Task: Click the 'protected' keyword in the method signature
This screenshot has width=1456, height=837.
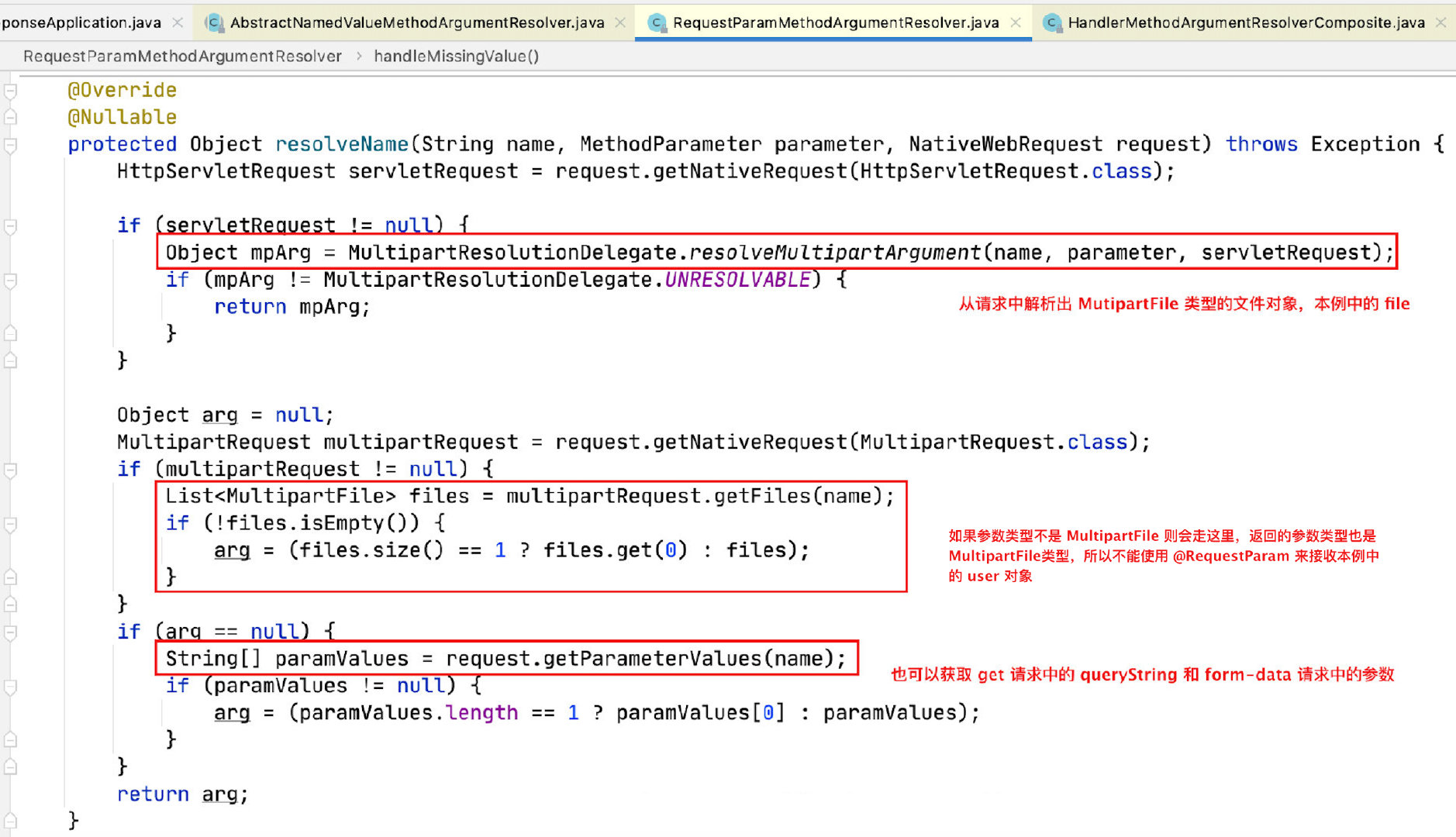Action: coord(122,144)
